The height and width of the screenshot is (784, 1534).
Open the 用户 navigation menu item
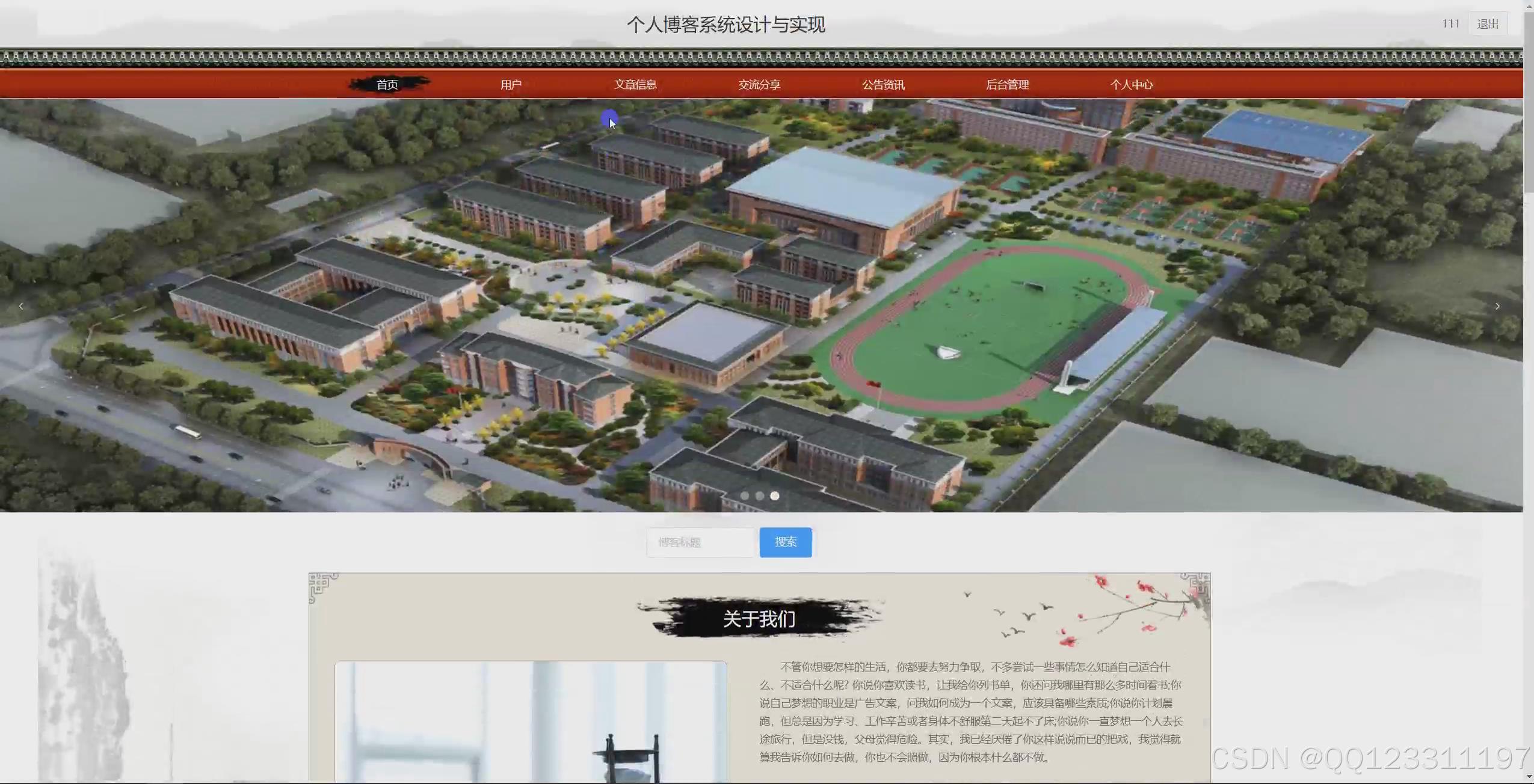point(511,85)
